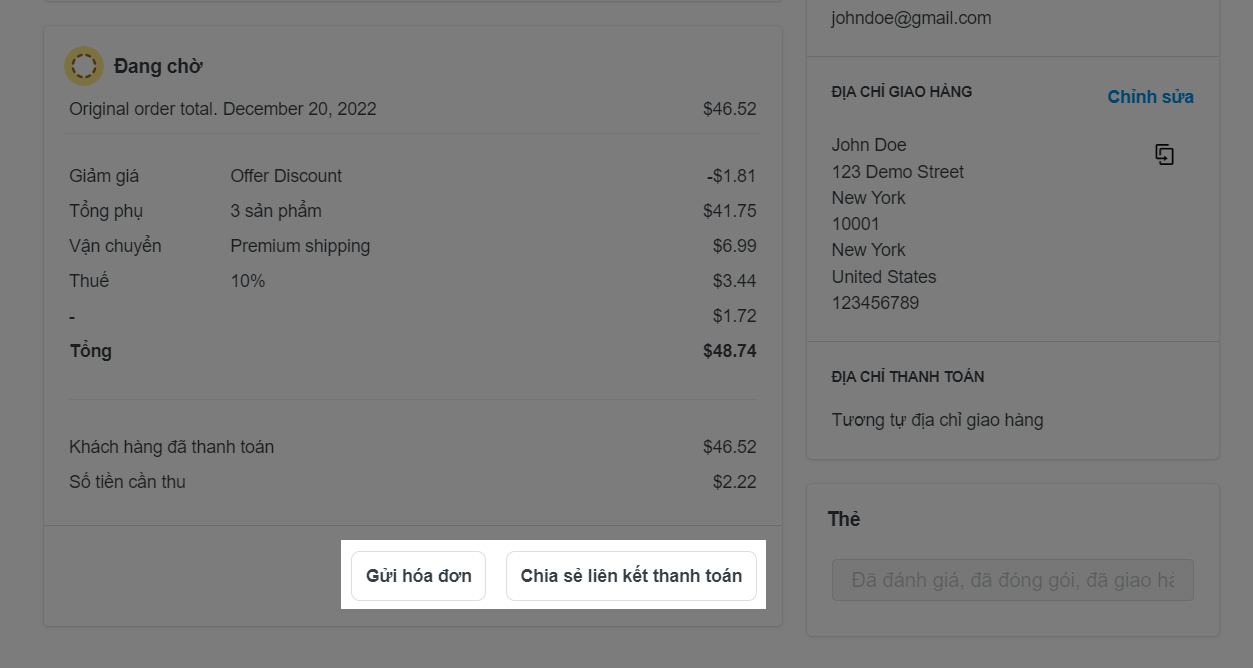Screen dimensions: 1253x668
Task: Click the yellow pending status icon
Action: 84,67
